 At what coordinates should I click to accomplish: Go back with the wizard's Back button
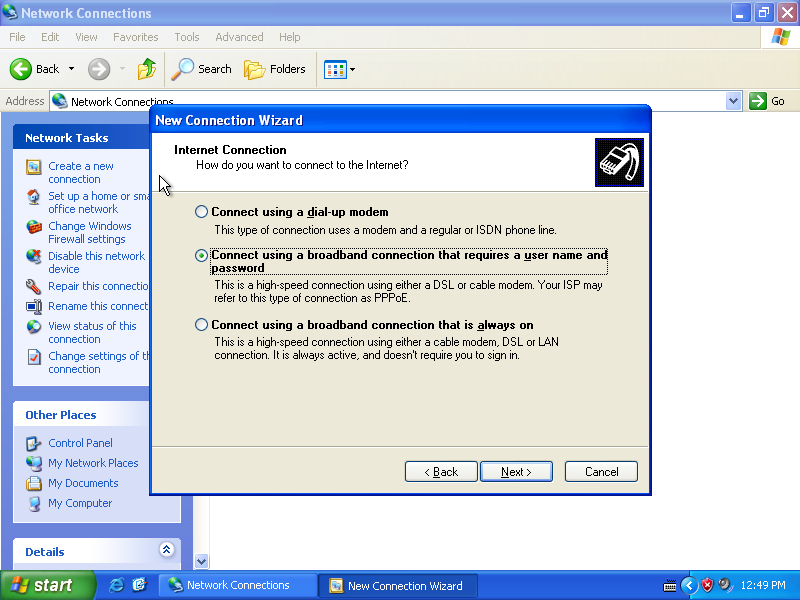tap(441, 472)
